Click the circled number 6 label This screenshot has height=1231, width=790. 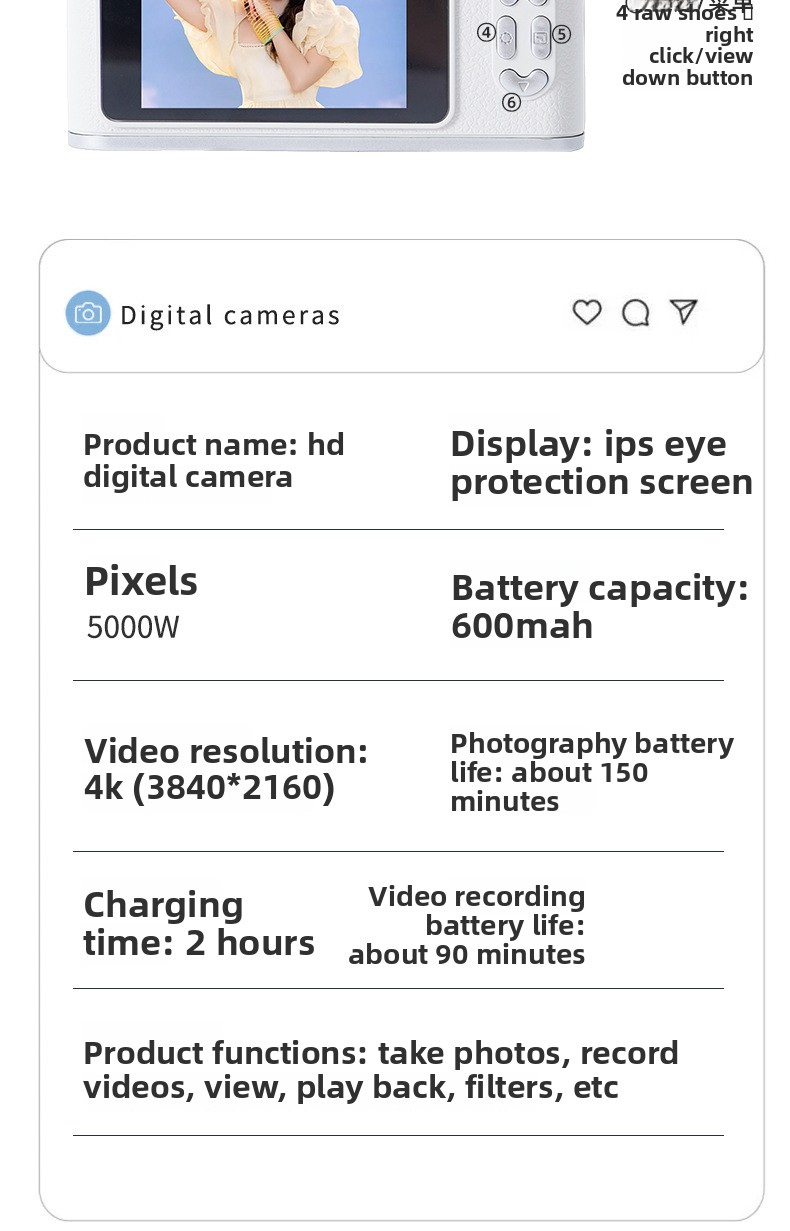511,102
